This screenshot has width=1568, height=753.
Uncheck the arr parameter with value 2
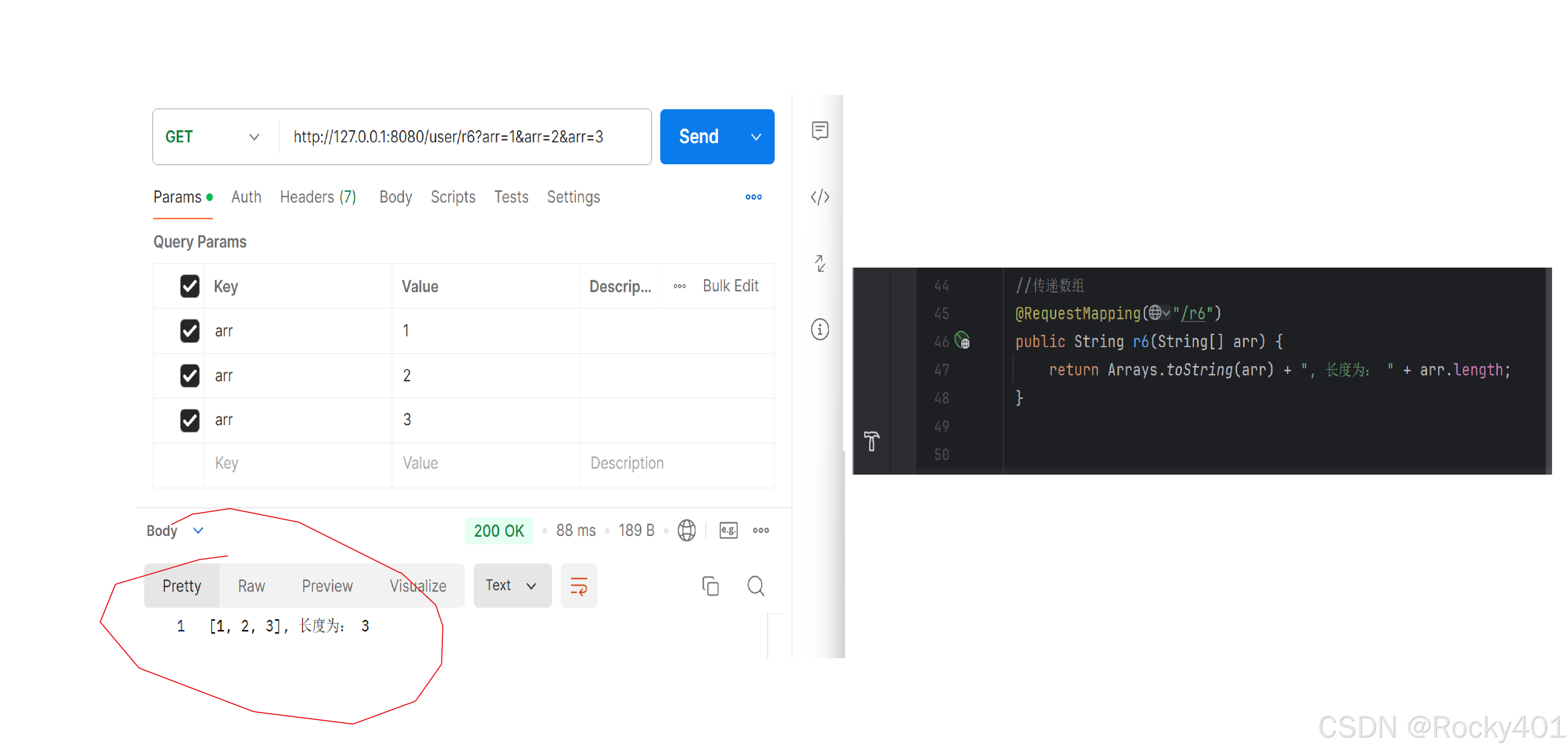pyautogui.click(x=189, y=376)
